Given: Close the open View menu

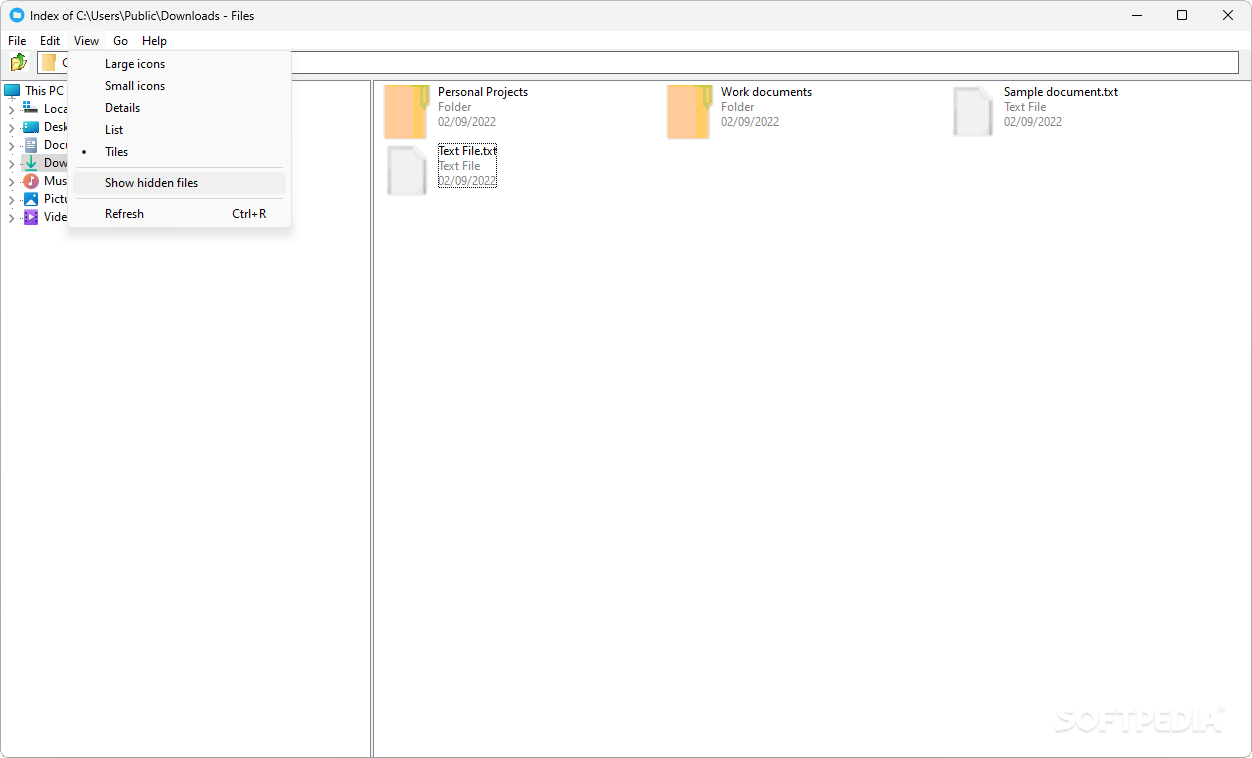Looking at the screenshot, I should click(x=86, y=41).
